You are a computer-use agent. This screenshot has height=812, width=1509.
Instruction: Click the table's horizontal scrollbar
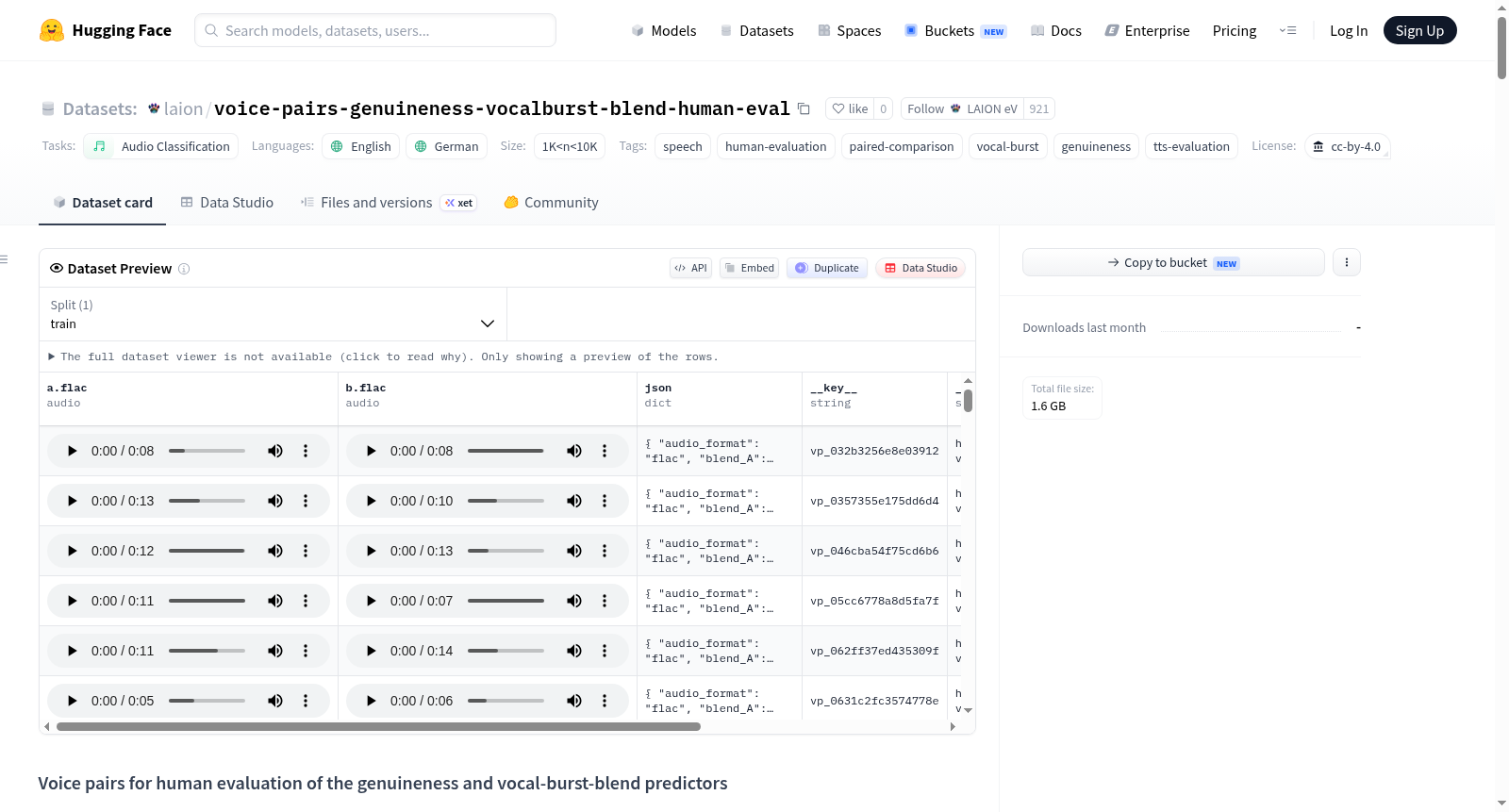pos(378,727)
